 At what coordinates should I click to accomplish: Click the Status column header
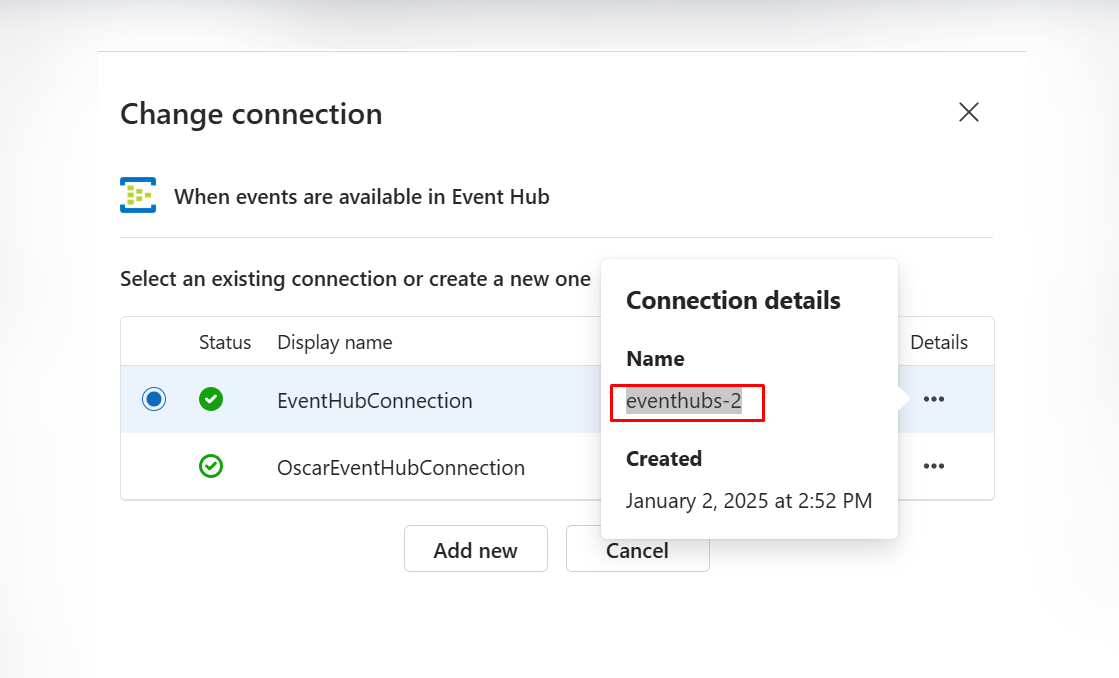coord(225,342)
